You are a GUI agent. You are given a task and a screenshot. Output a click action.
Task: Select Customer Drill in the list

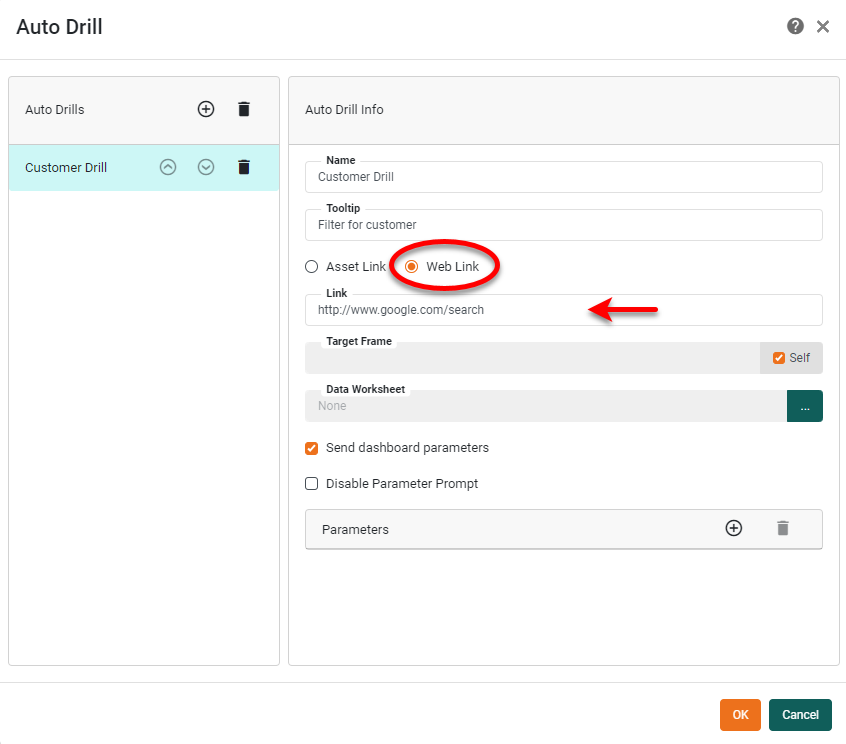(66, 168)
